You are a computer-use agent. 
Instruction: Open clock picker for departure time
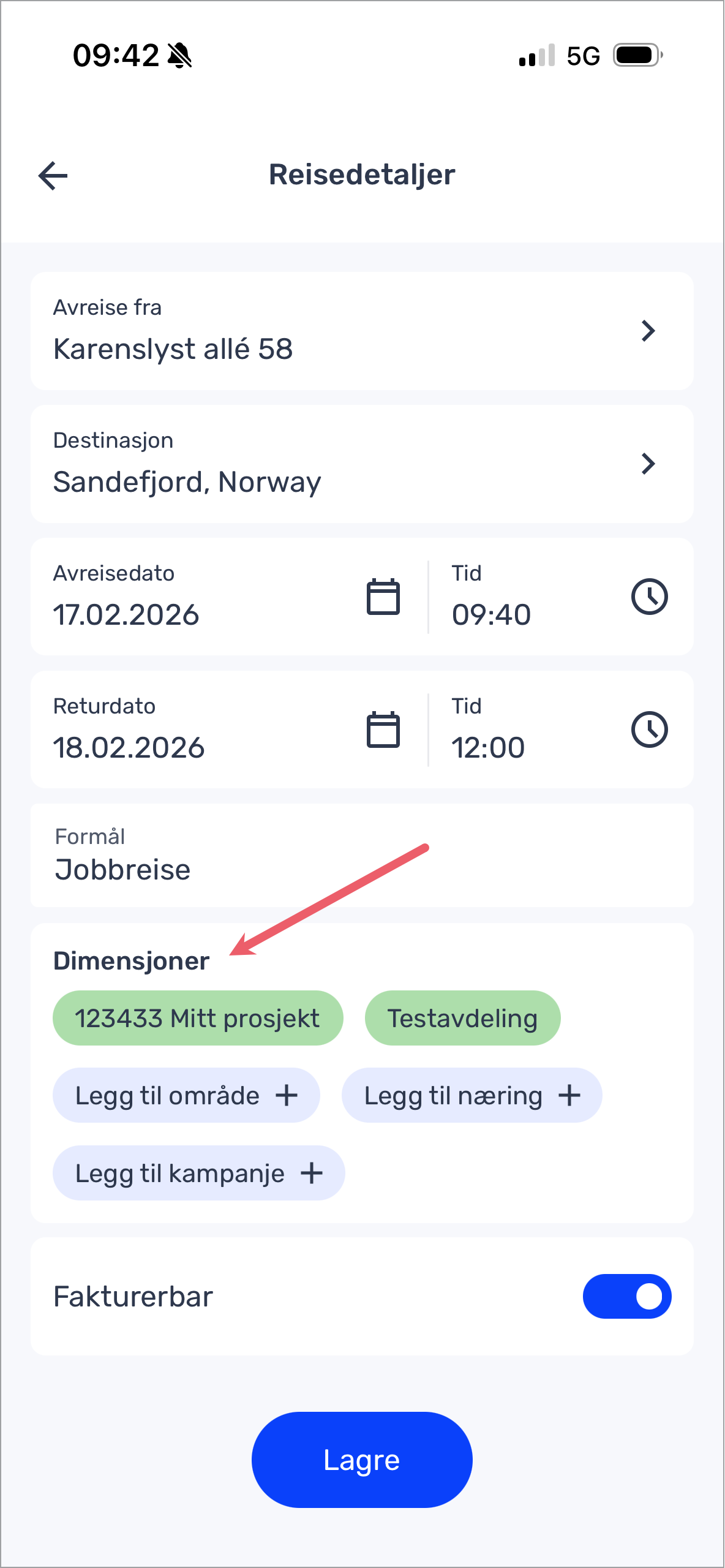[x=649, y=597]
